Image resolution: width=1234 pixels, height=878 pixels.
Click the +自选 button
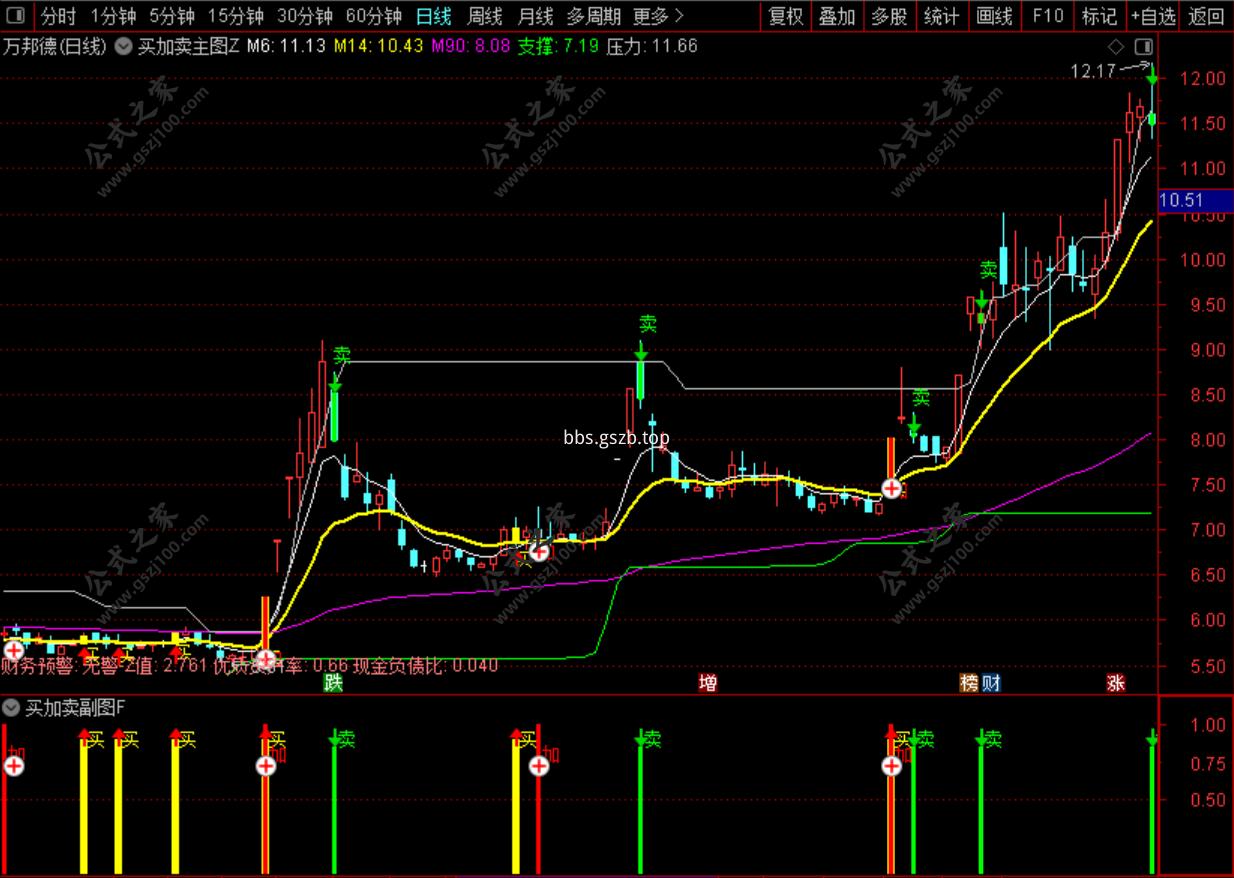click(x=1153, y=16)
